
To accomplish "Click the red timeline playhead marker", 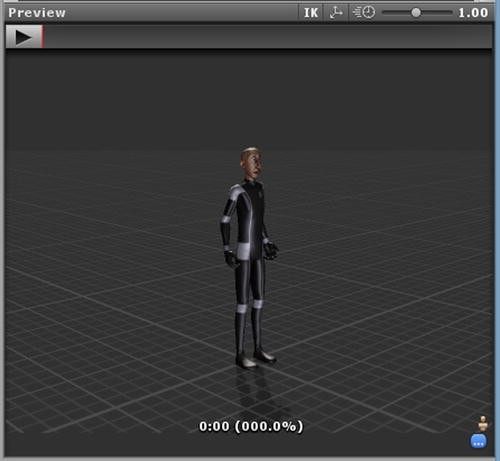I will [x=43, y=37].
